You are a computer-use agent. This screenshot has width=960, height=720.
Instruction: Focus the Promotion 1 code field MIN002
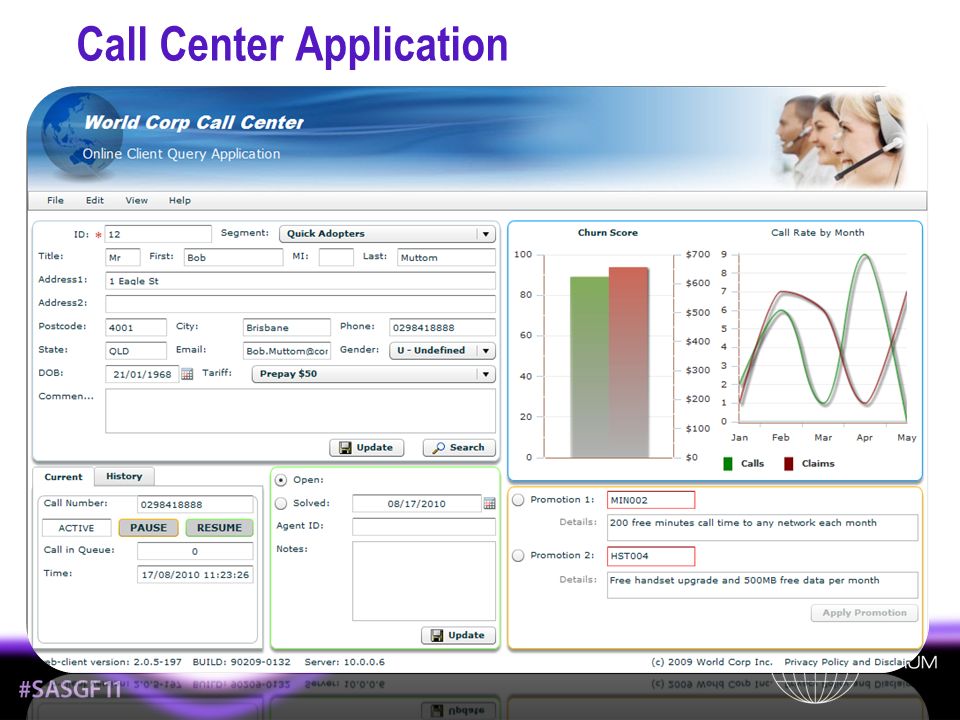(x=651, y=500)
